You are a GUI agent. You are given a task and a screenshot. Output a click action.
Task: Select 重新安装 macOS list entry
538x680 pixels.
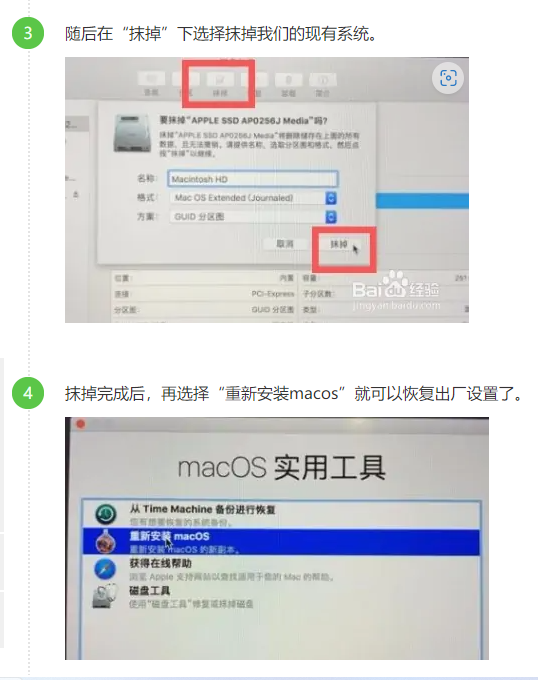(281, 542)
